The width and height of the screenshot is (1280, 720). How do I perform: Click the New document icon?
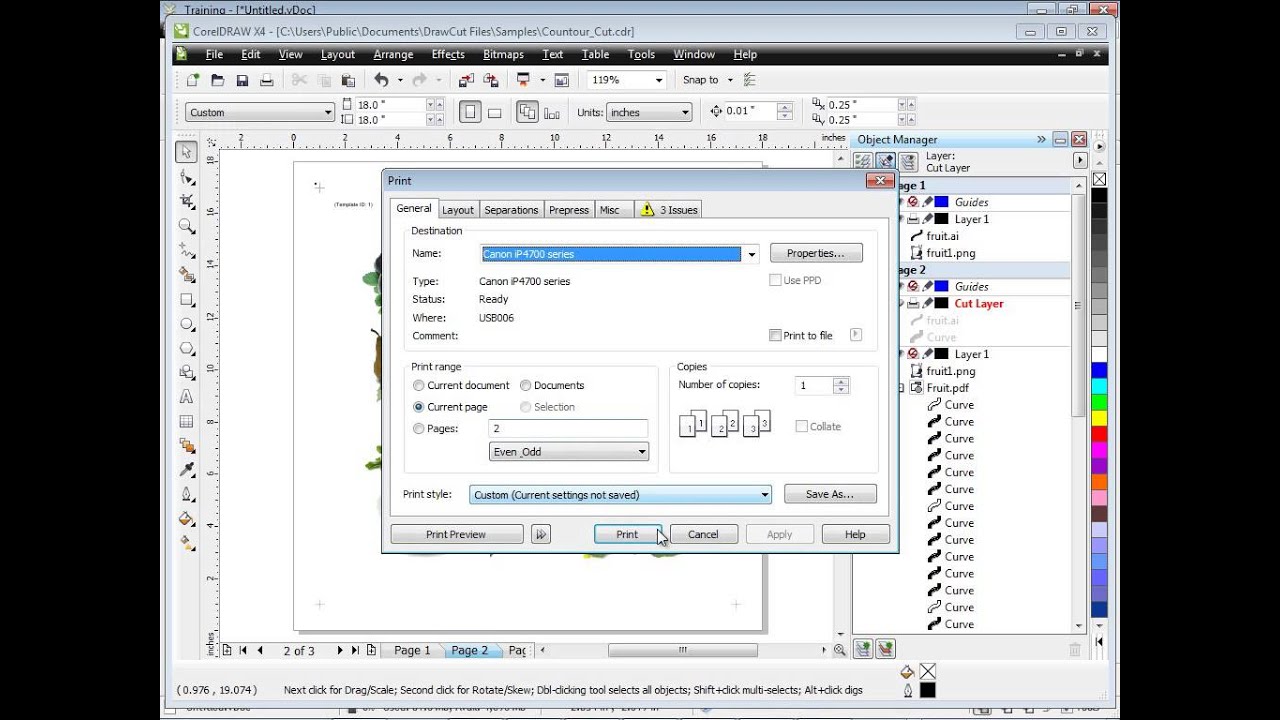[193, 80]
